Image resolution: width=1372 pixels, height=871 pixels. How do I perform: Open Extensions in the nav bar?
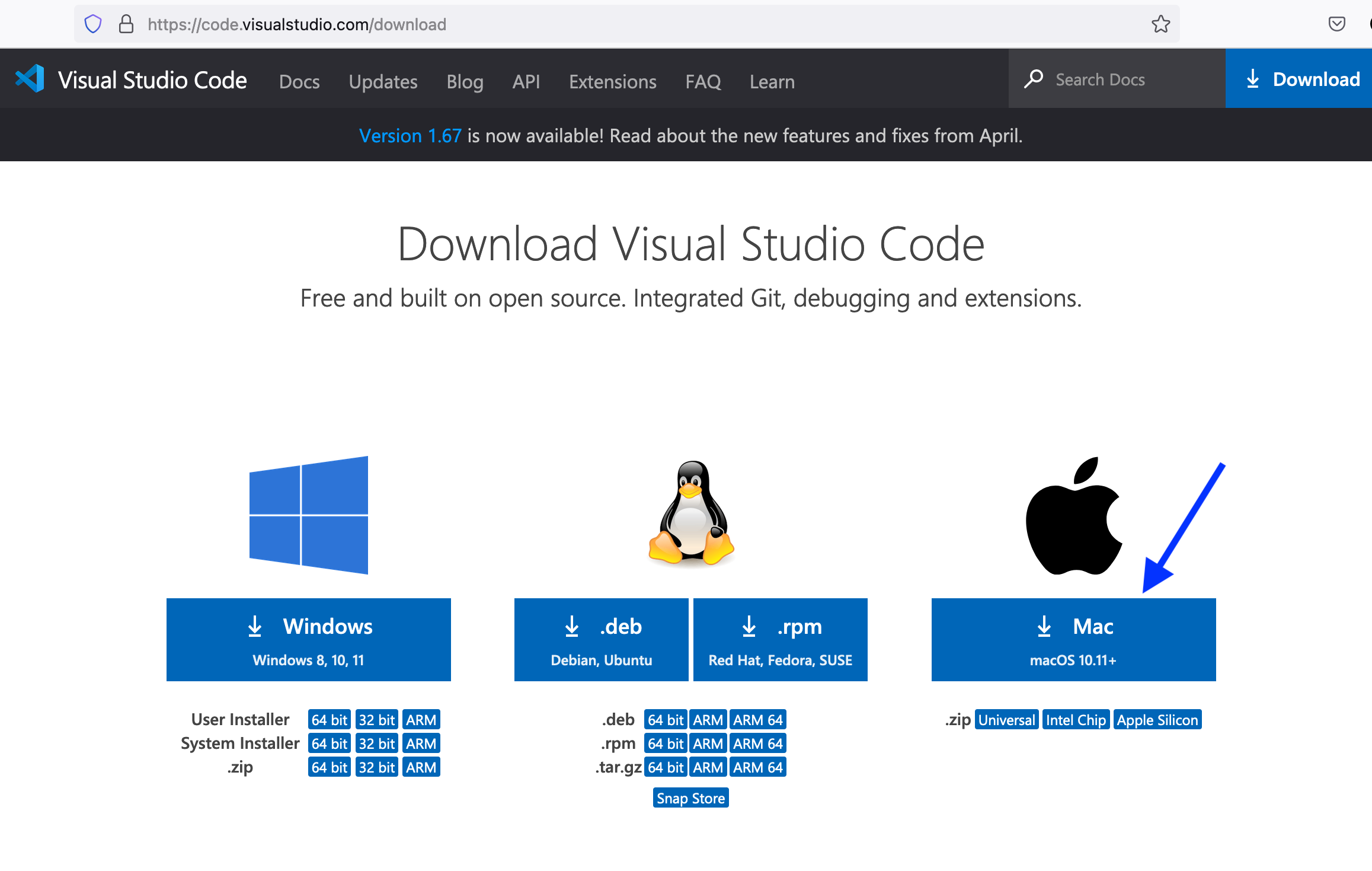612,81
